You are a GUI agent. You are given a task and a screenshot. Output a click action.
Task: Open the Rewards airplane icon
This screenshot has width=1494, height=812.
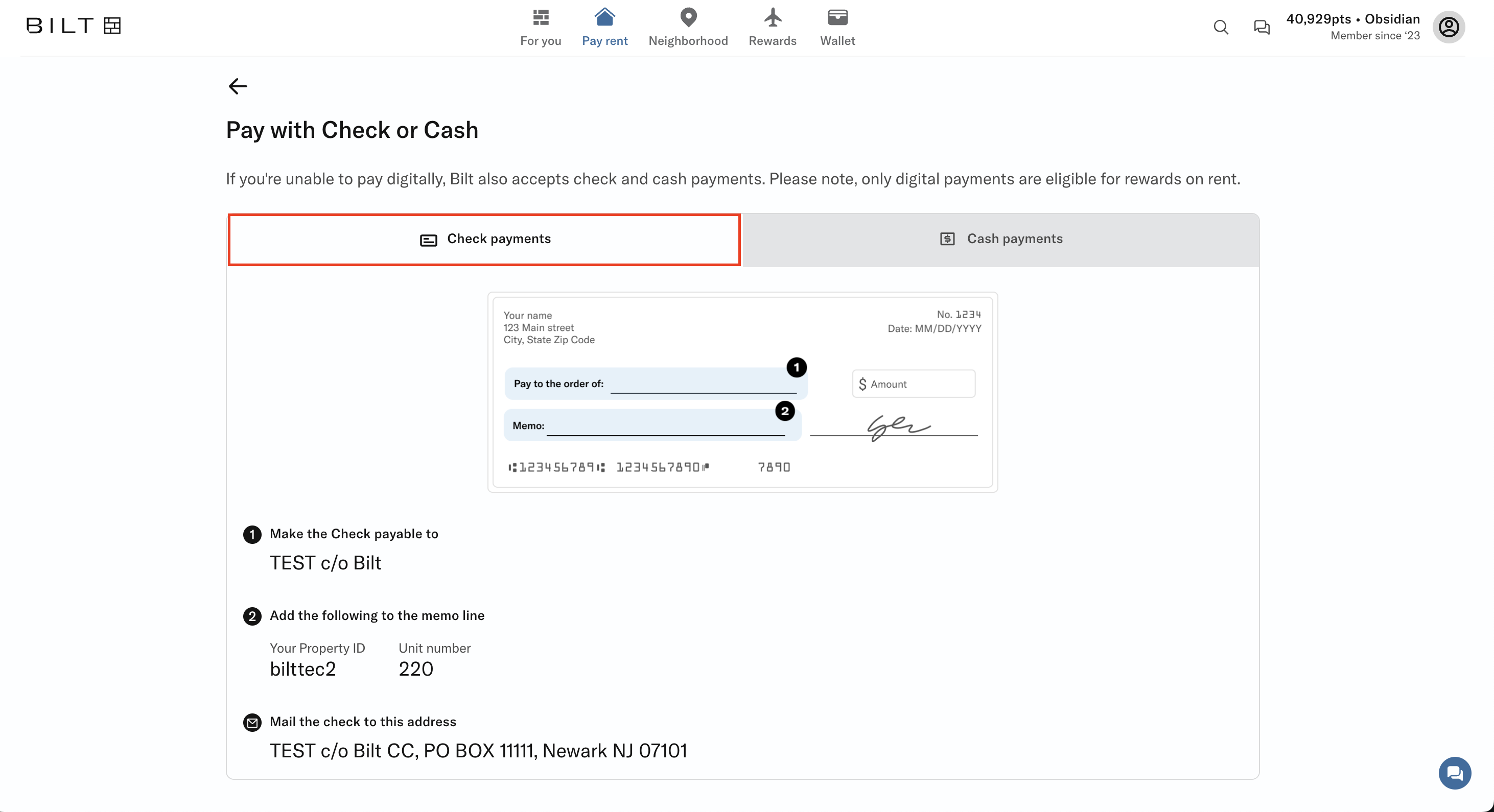773,18
